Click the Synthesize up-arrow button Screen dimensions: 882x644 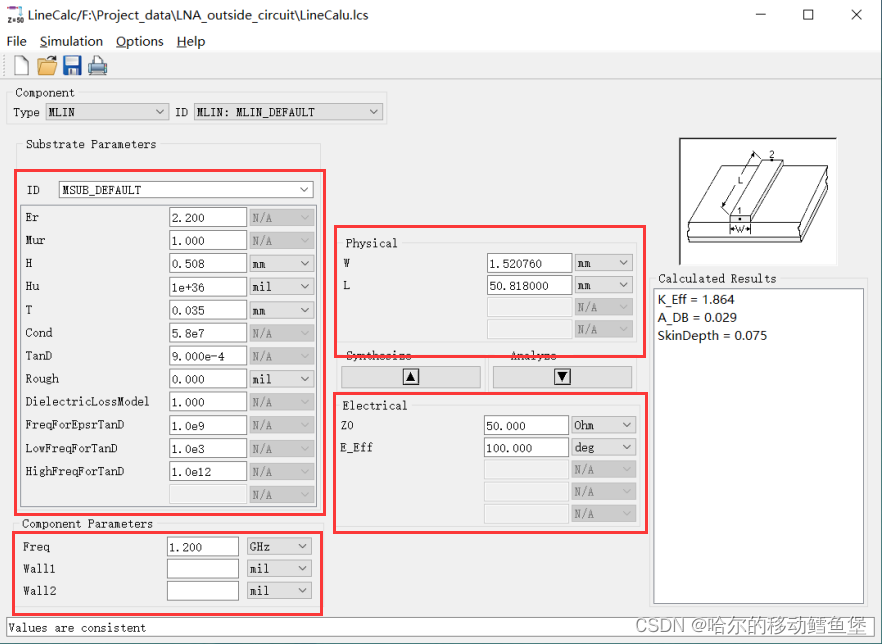(x=411, y=377)
